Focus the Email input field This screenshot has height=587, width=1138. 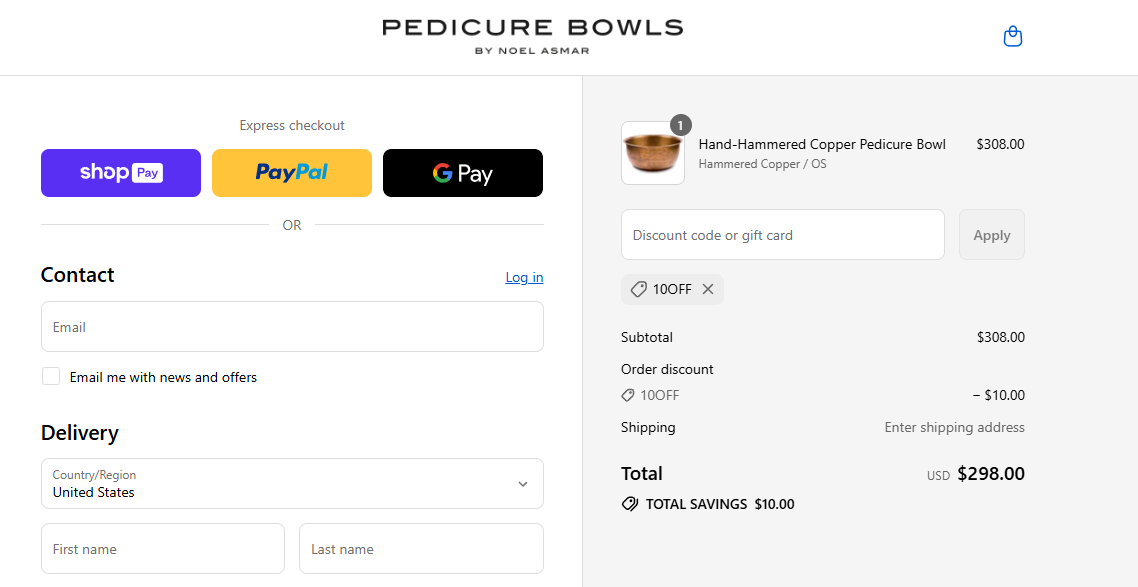(x=292, y=326)
